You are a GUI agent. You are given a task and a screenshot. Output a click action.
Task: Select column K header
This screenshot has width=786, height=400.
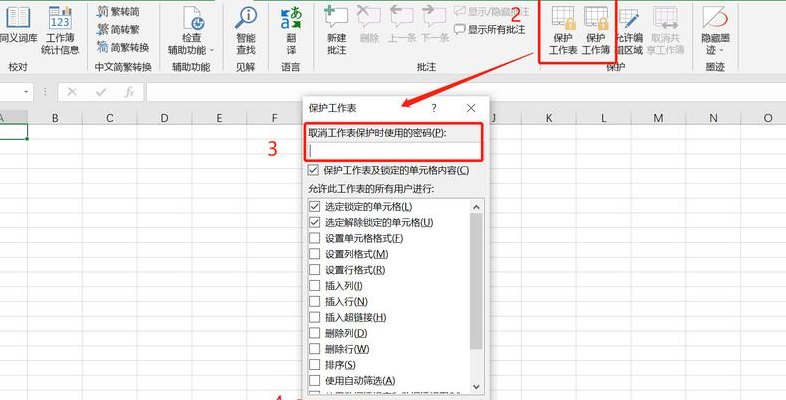click(x=548, y=118)
